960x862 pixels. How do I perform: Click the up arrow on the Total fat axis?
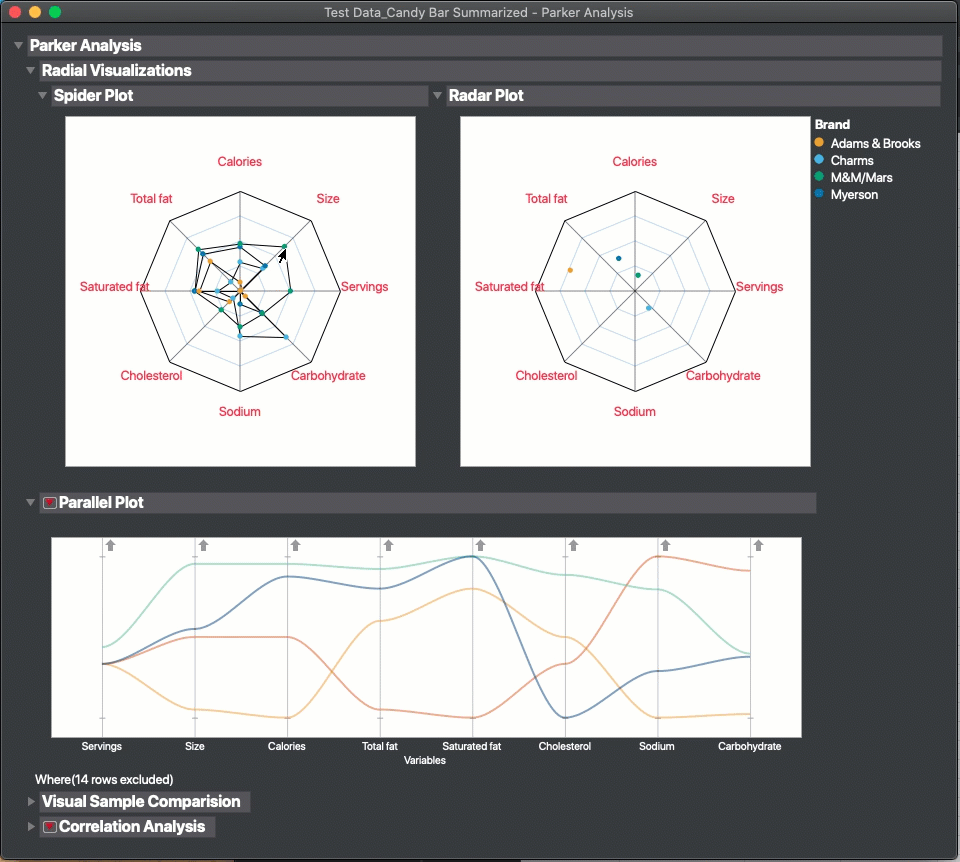tap(388, 545)
